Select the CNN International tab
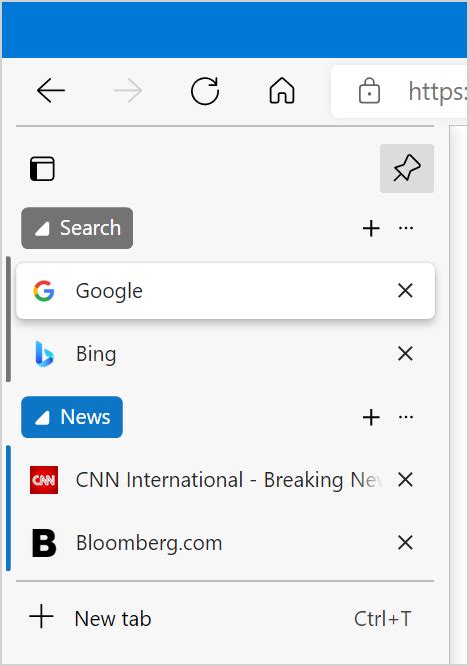The height and width of the screenshot is (666, 469). 225,480
